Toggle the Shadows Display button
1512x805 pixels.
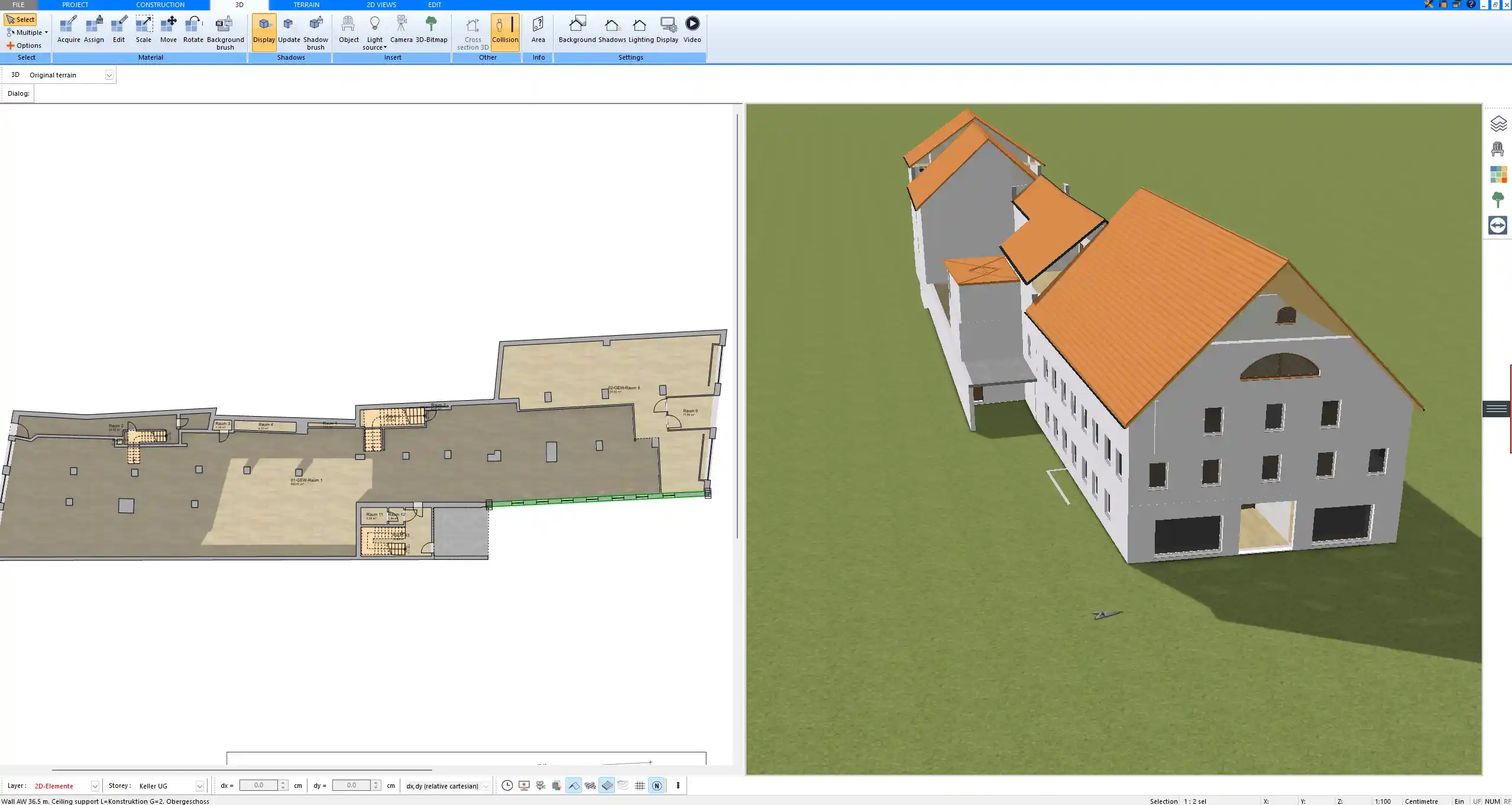point(264,33)
